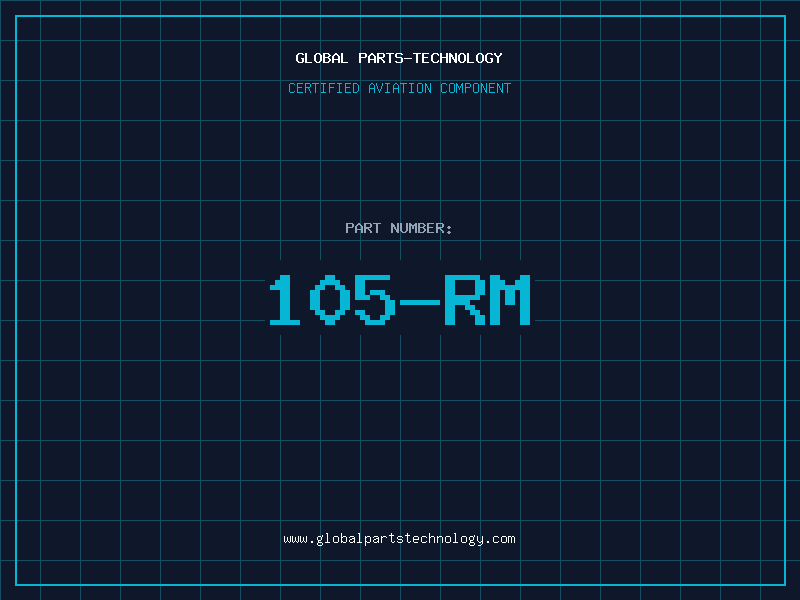Click PARTS-TECHNOLOGY in the heading
This screenshot has width=800, height=600.
[x=430, y=58]
